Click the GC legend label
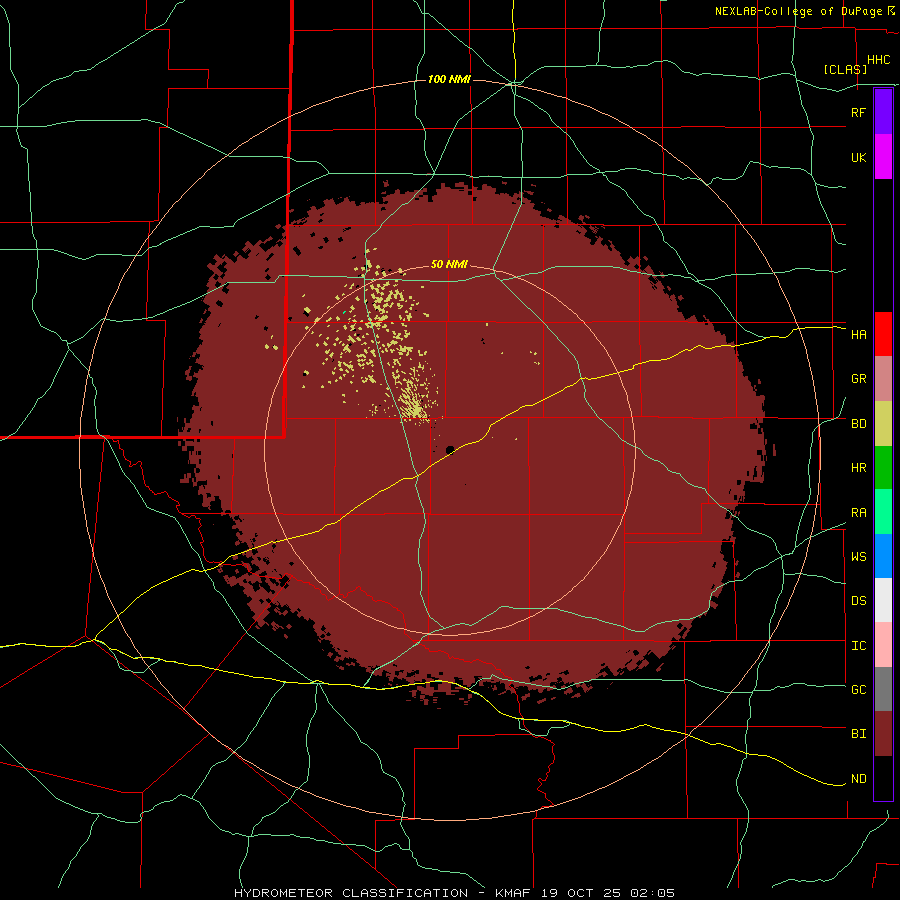 coord(858,690)
